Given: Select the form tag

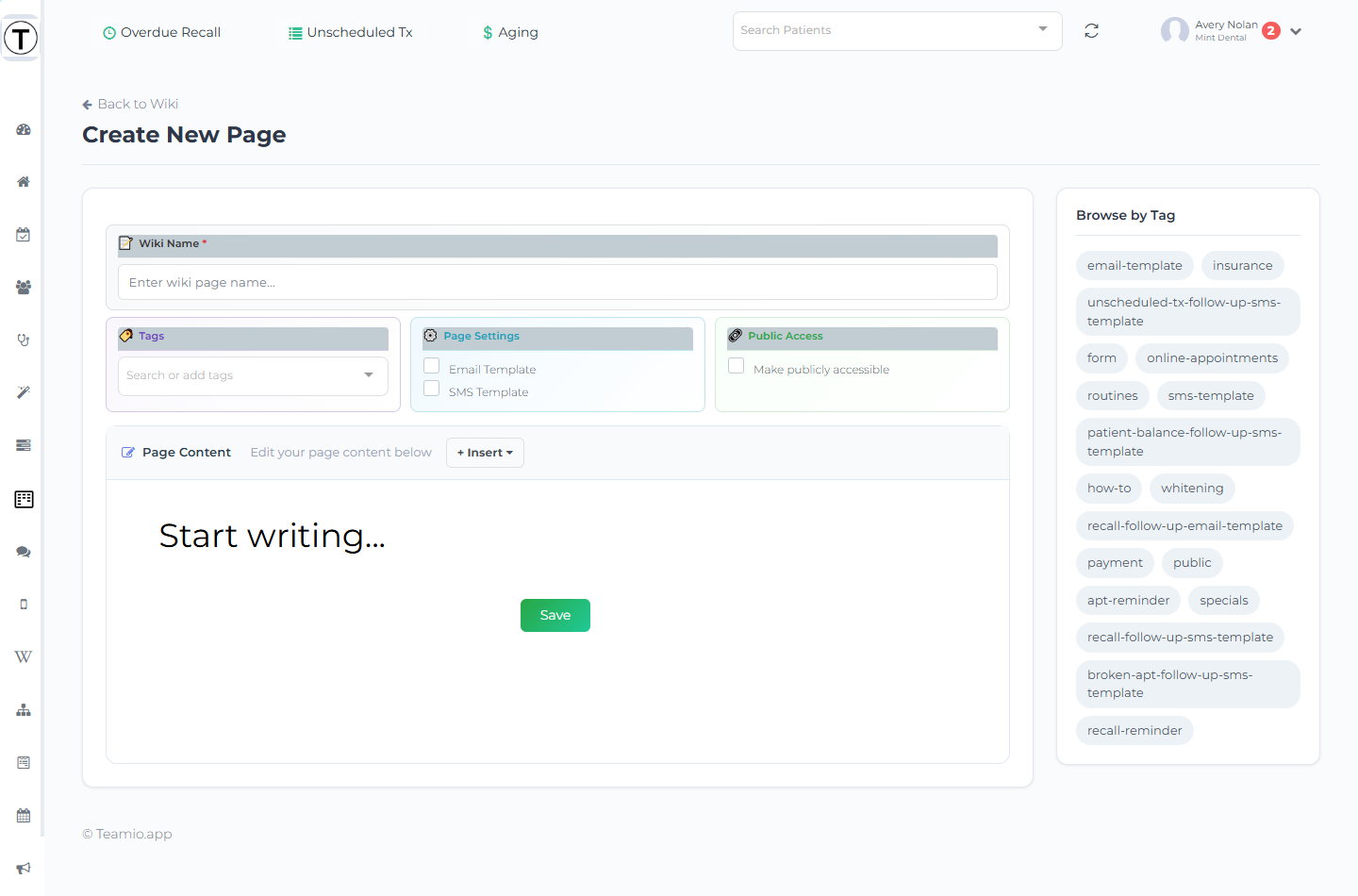Looking at the screenshot, I should (1101, 358).
